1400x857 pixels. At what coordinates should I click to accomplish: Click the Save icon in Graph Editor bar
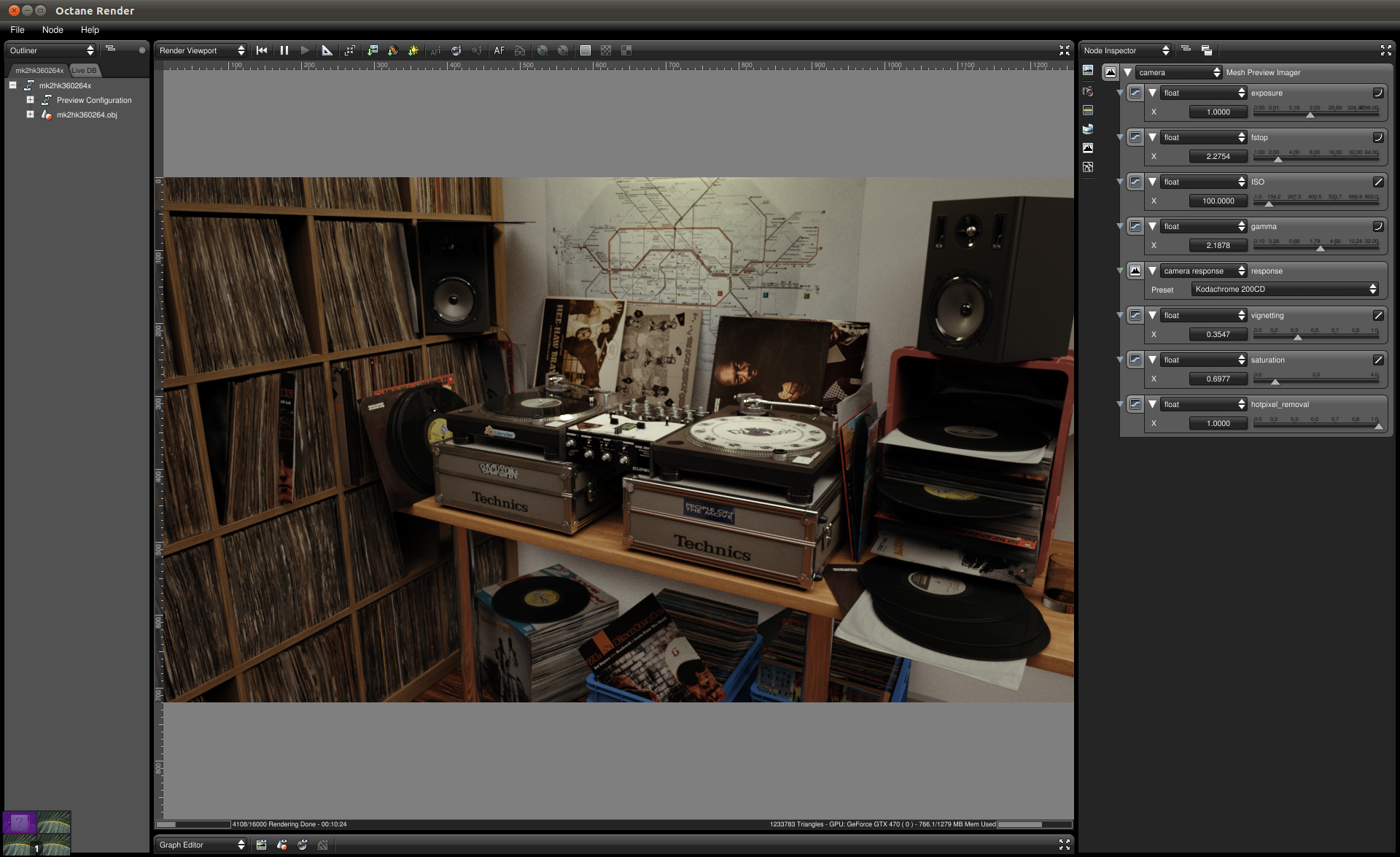(262, 845)
